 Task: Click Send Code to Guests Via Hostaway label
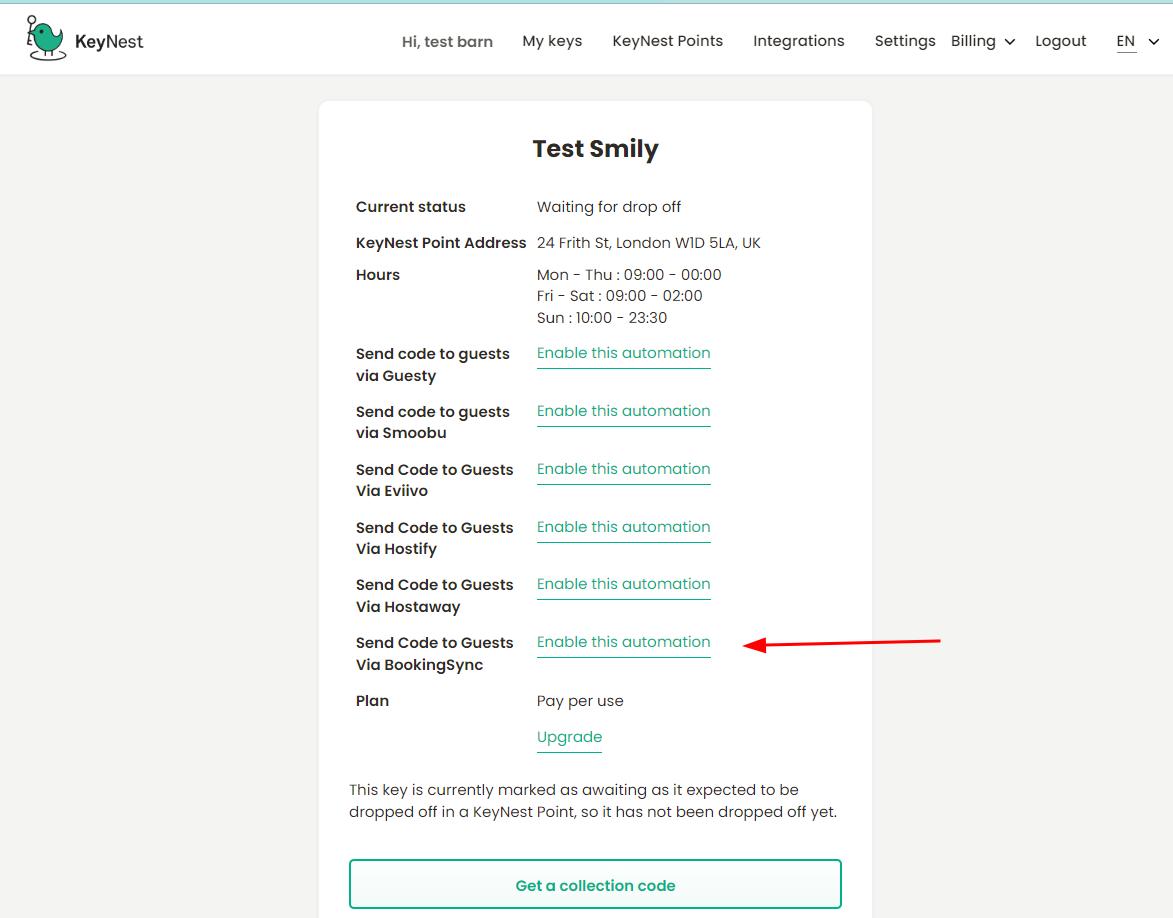[434, 596]
